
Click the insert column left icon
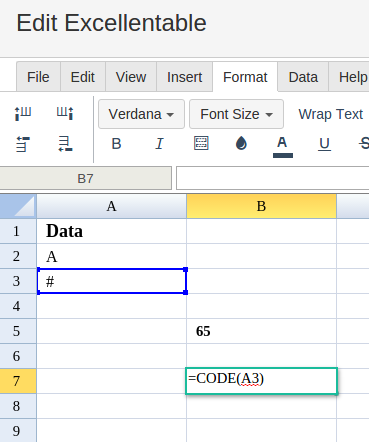pyautogui.click(x=23, y=114)
